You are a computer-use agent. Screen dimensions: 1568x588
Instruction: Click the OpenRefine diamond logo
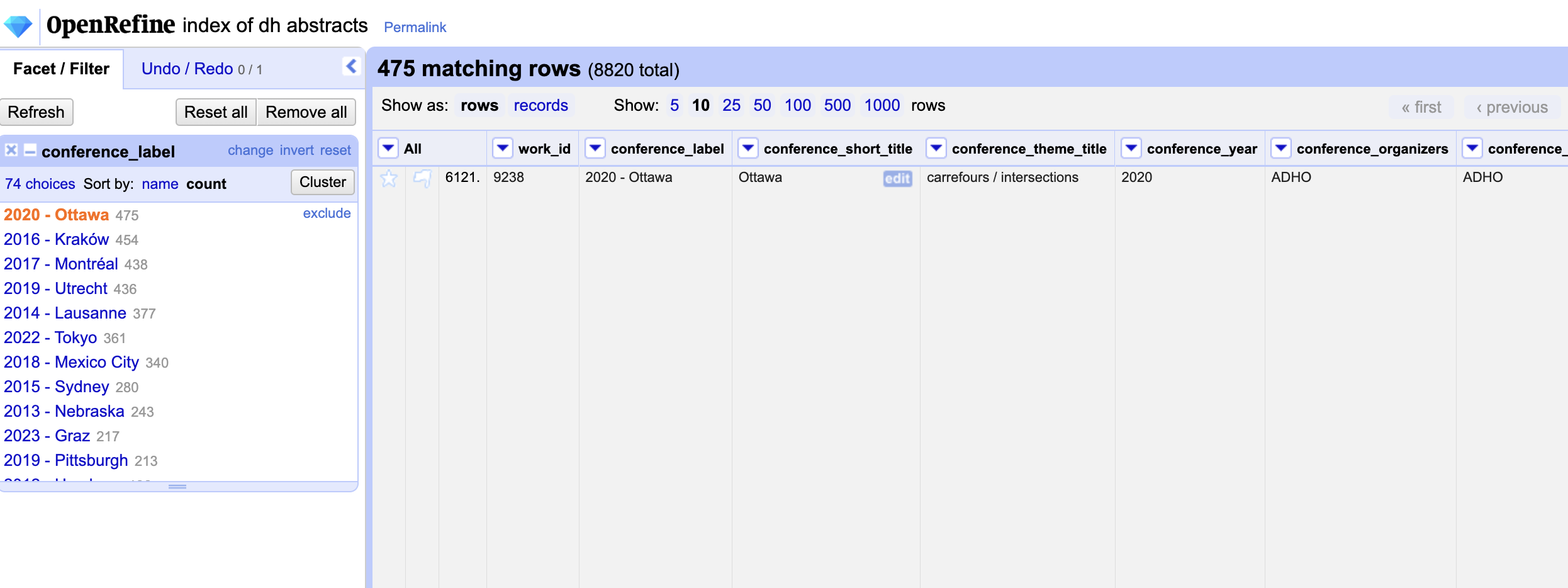click(18, 26)
